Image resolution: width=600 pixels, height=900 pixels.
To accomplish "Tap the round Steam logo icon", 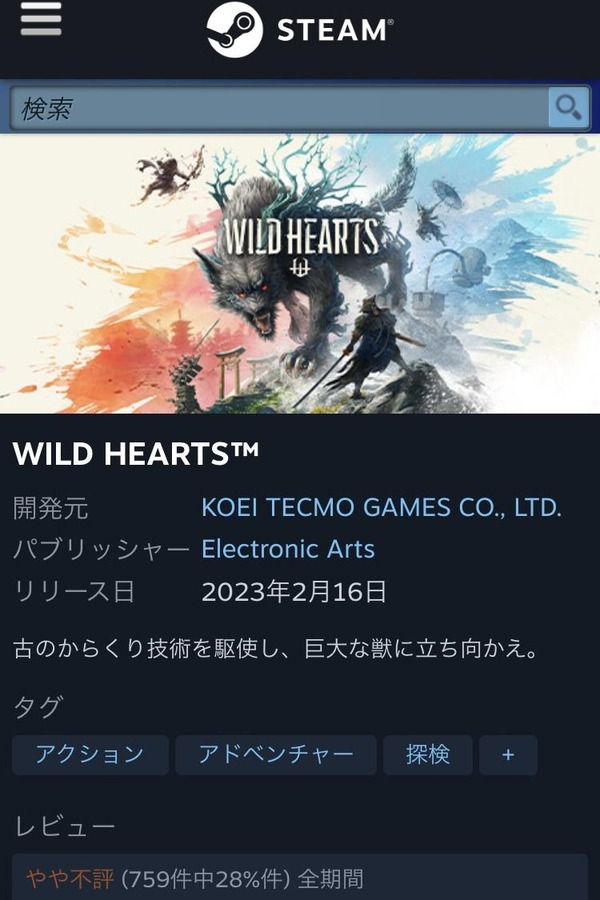I will pos(234,29).
